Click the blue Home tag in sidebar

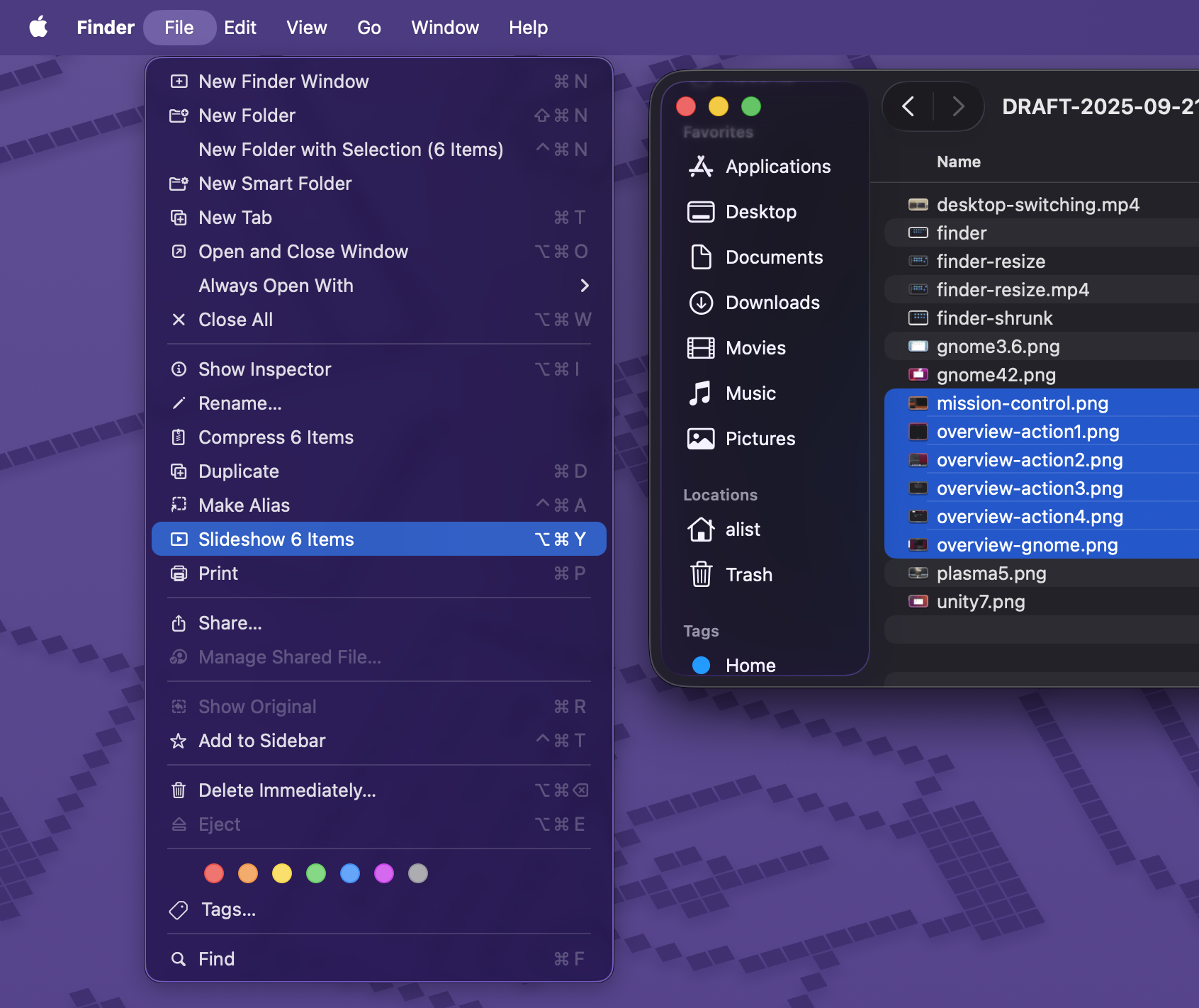point(750,665)
